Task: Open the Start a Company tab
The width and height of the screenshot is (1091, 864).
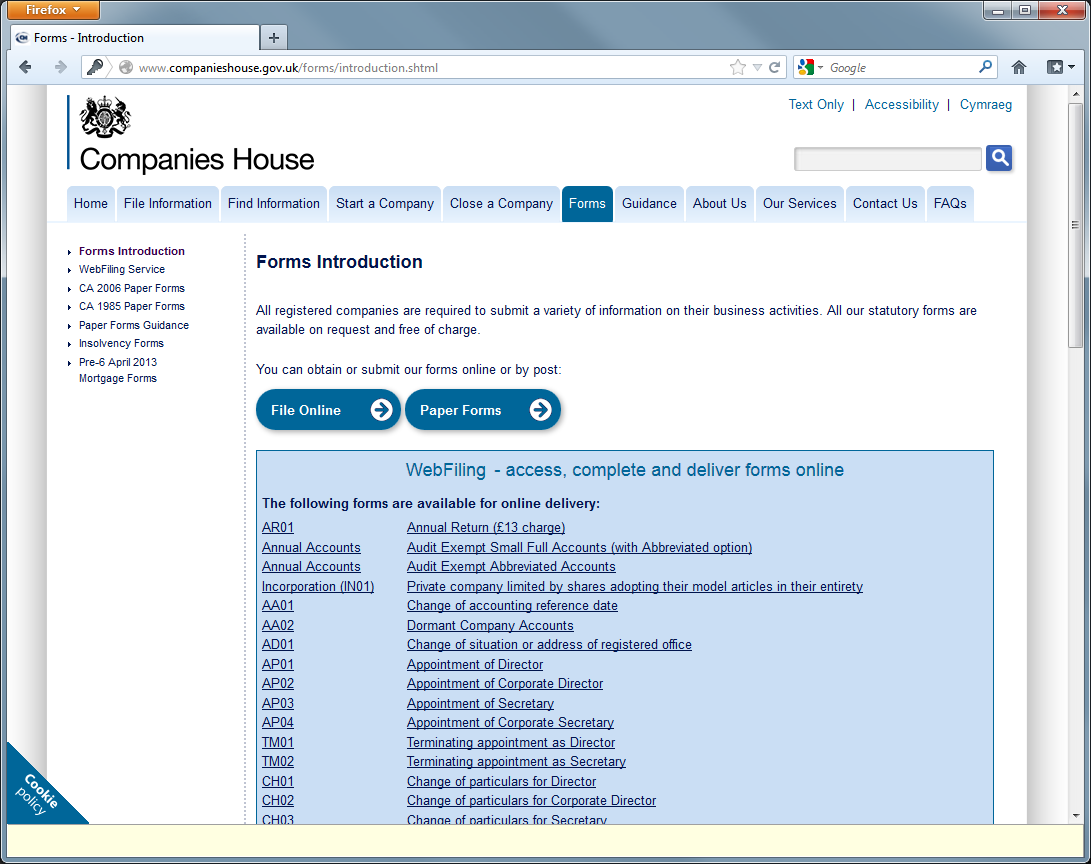Action: point(385,203)
